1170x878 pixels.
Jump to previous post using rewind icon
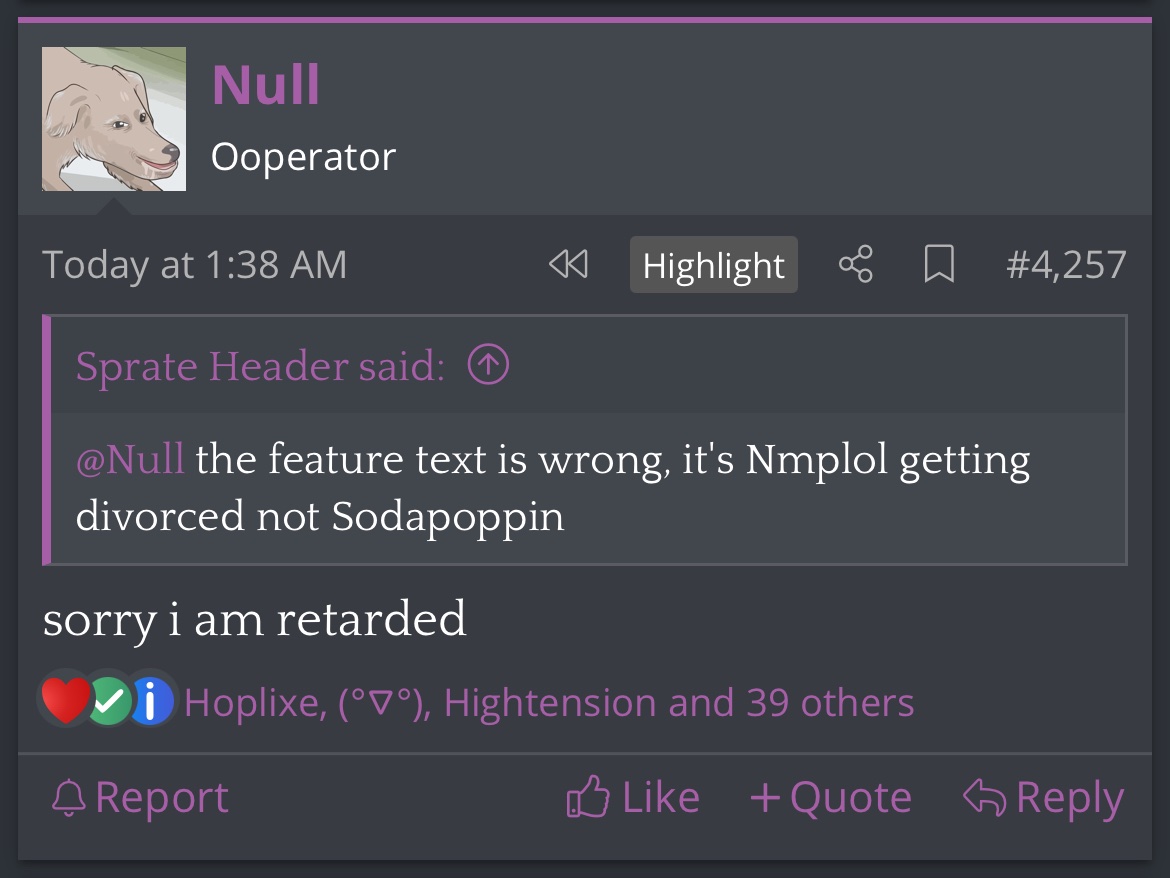point(569,264)
